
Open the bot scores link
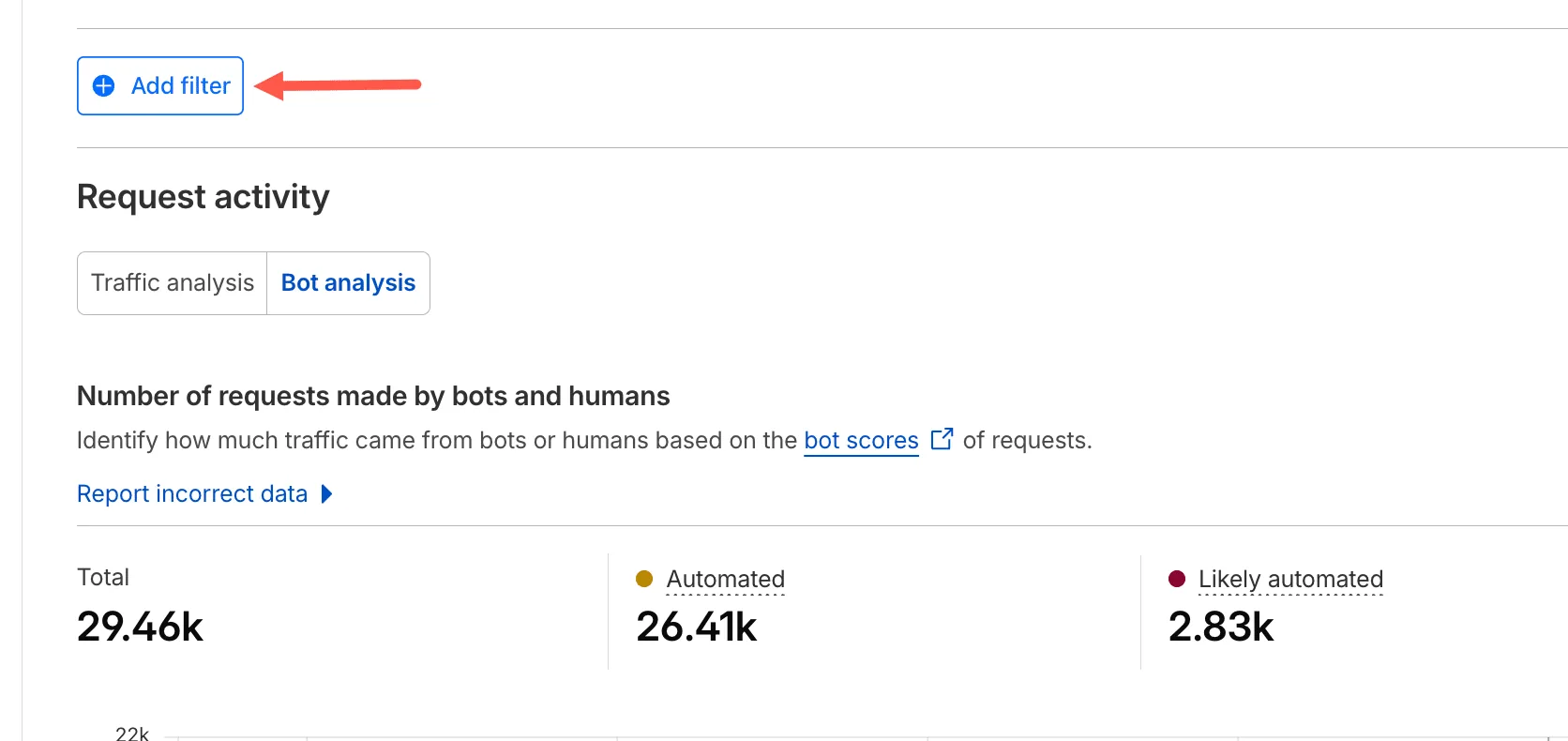pos(861,441)
